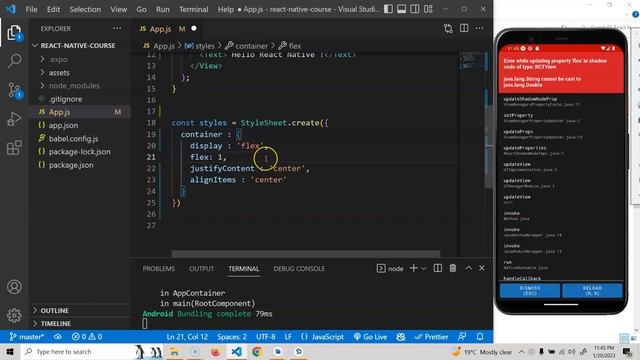The height and width of the screenshot is (360, 640).
Task: Click Ln 21, Col 12 cursor position
Action: [187, 337]
